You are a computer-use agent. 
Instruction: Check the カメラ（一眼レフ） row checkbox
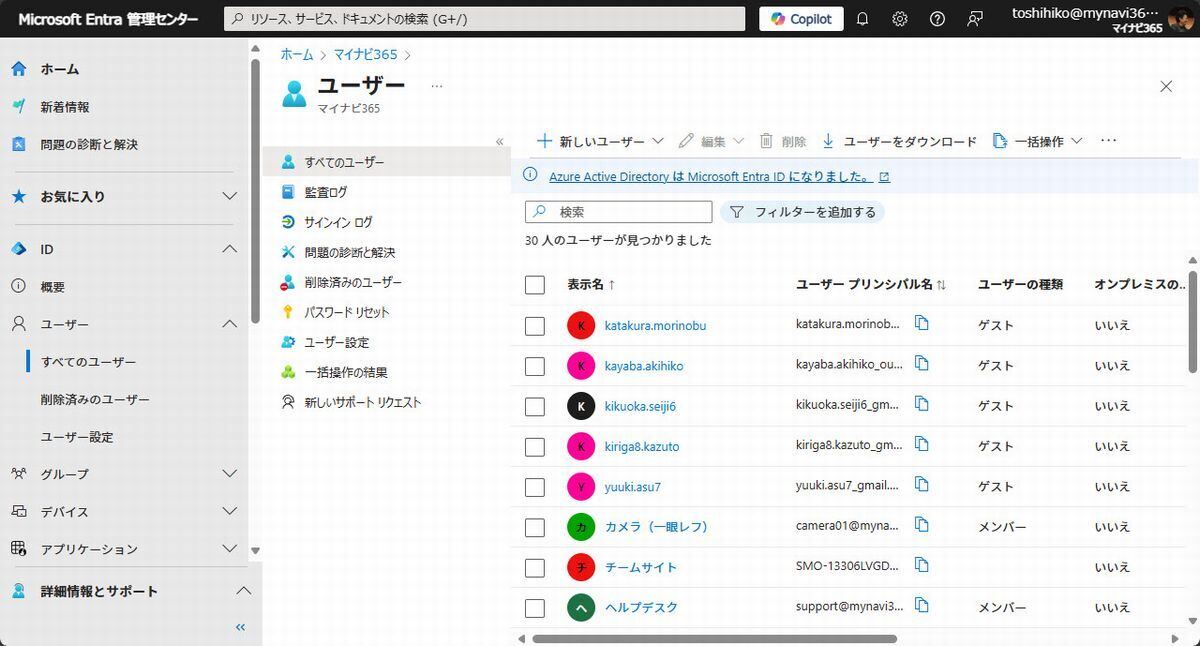click(535, 527)
